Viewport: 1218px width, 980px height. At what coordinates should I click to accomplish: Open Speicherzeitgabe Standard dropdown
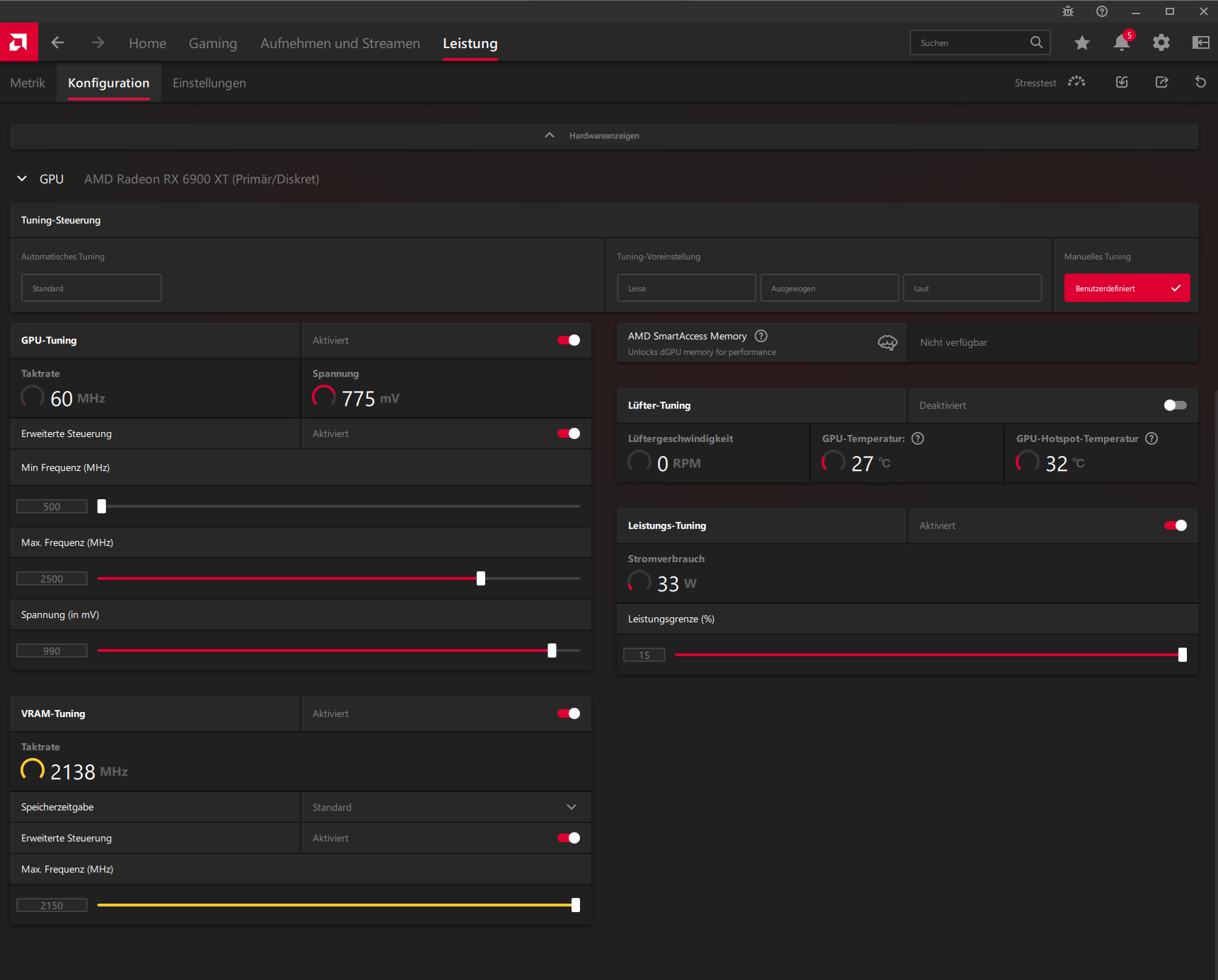tap(446, 807)
